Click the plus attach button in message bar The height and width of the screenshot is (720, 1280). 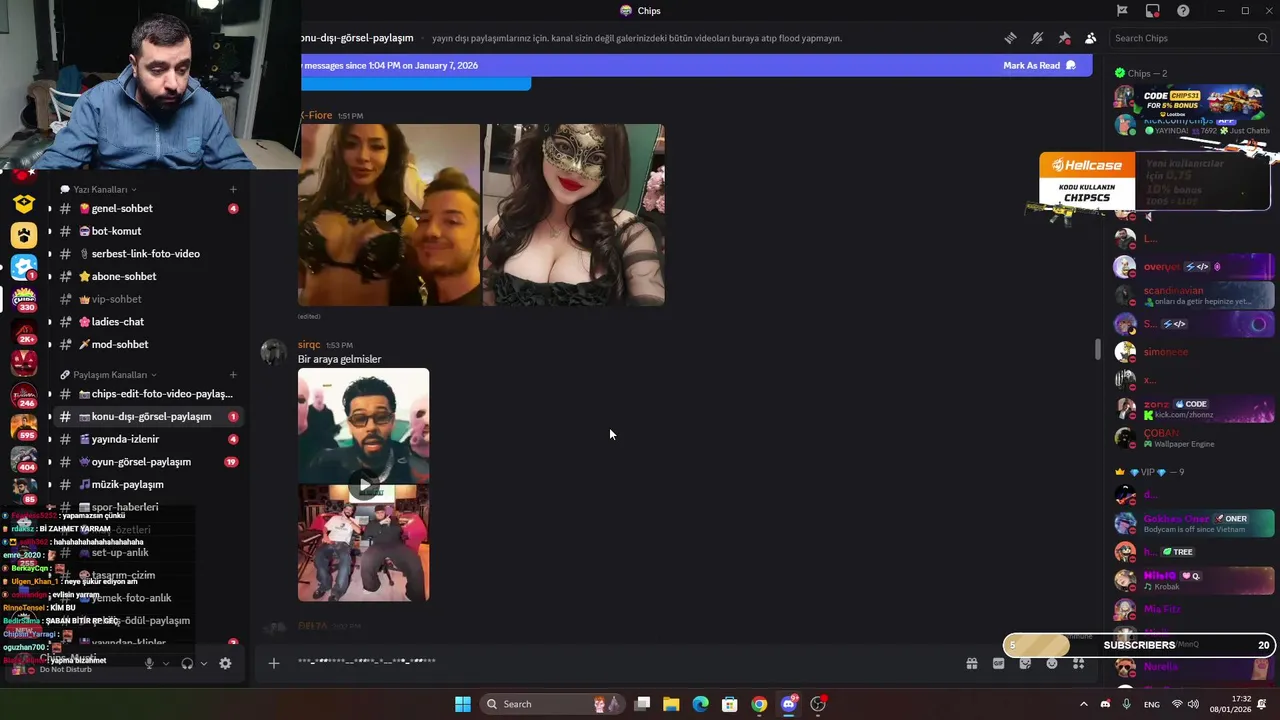coord(273,662)
